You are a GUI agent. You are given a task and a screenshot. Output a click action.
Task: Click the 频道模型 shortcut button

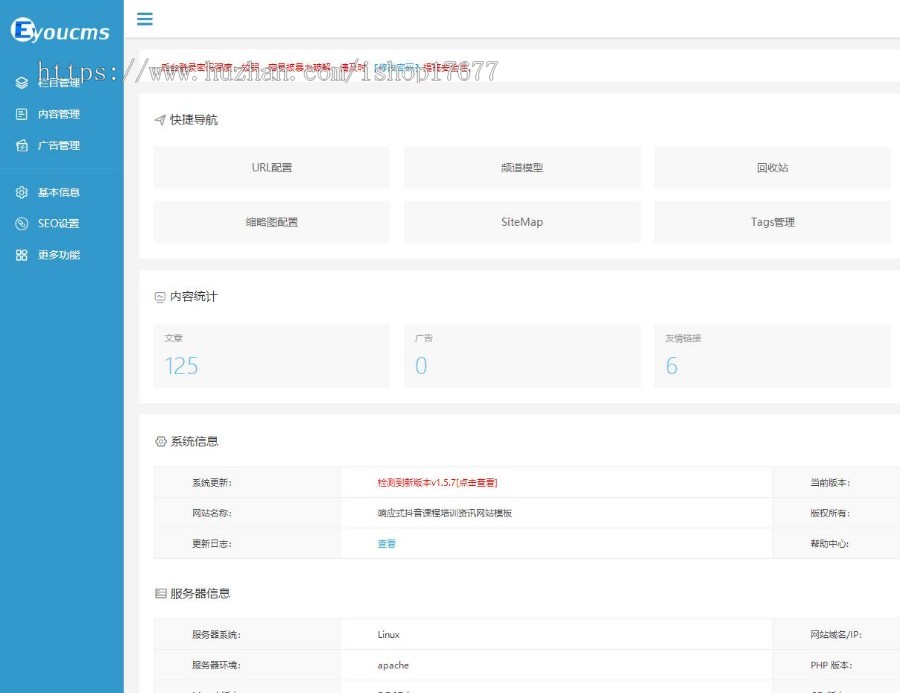click(x=522, y=168)
